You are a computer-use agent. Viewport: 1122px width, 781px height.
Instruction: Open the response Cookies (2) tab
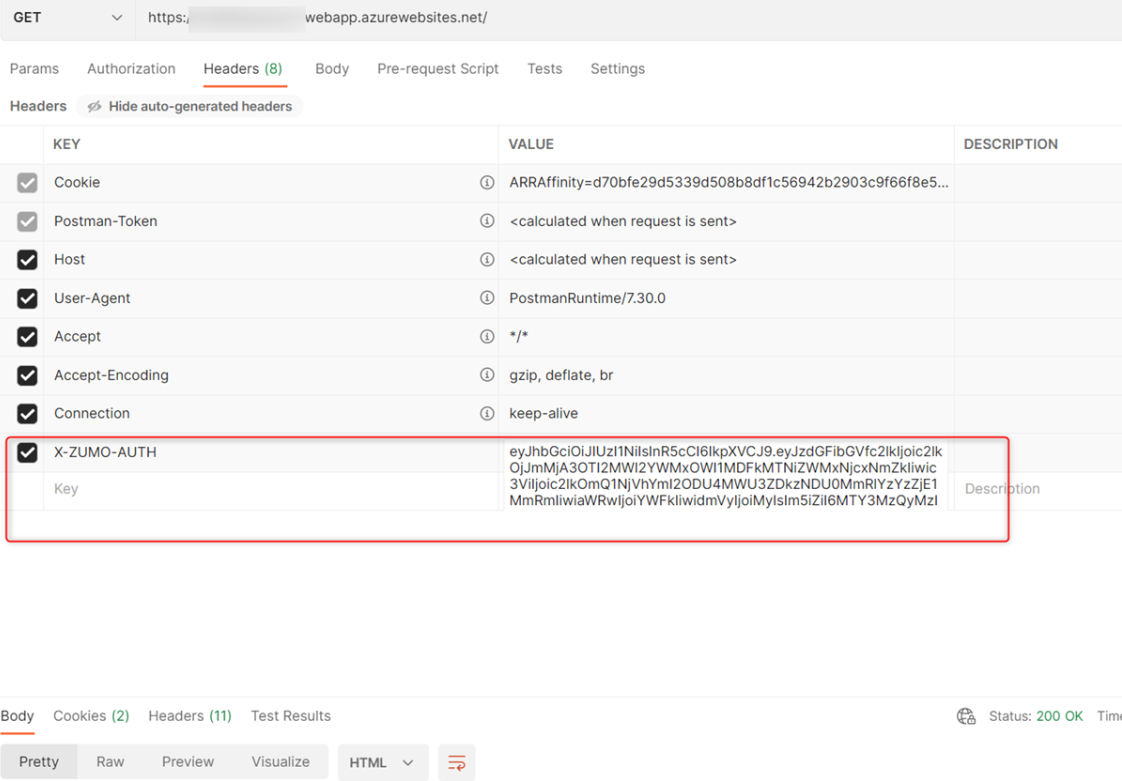pyautogui.click(x=91, y=716)
